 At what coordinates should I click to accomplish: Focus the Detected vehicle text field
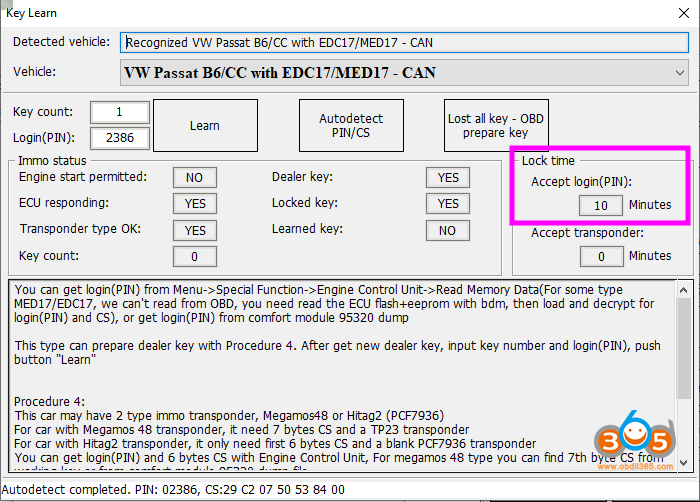point(404,42)
